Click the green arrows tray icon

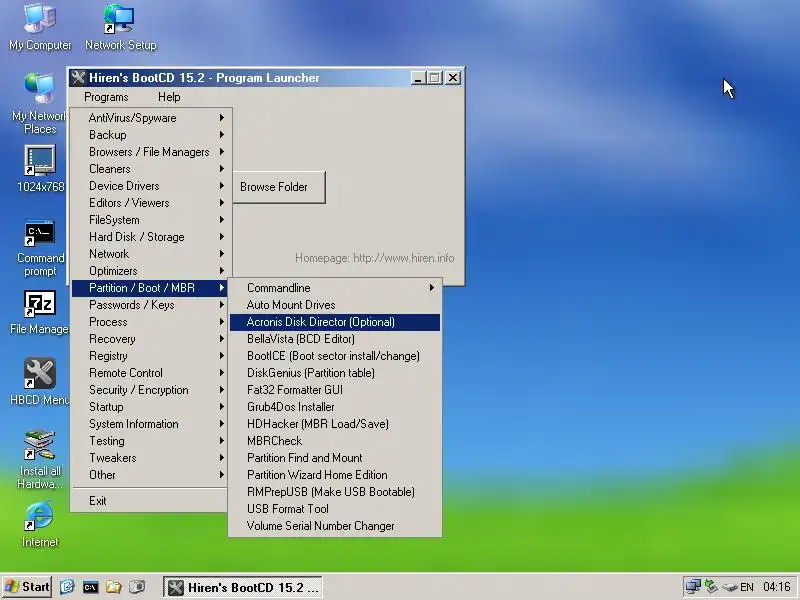tap(711, 587)
